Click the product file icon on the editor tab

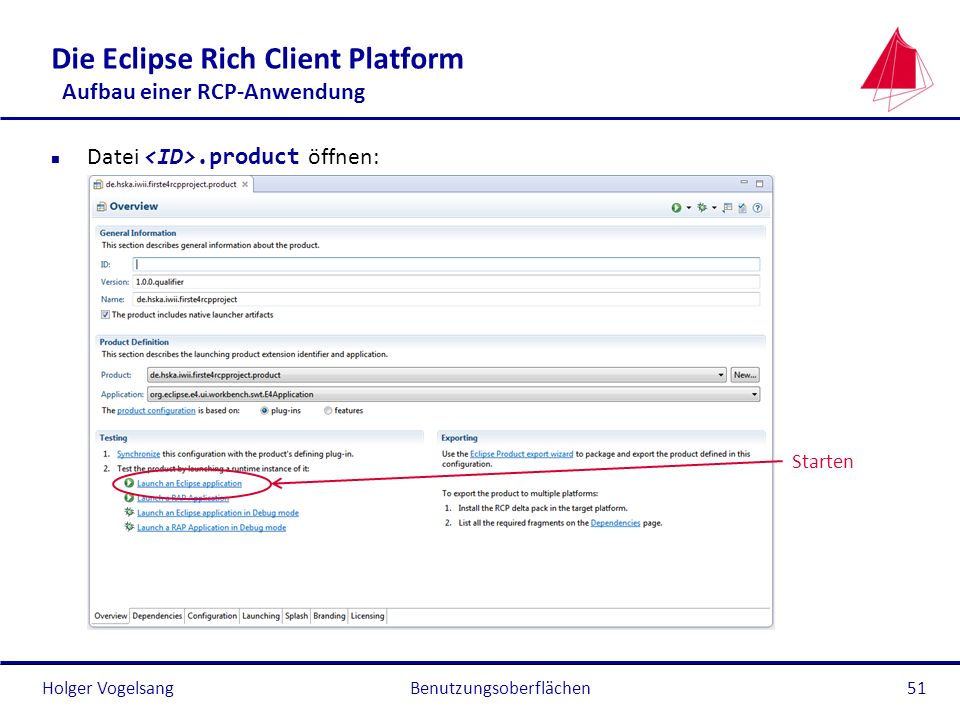point(98,184)
